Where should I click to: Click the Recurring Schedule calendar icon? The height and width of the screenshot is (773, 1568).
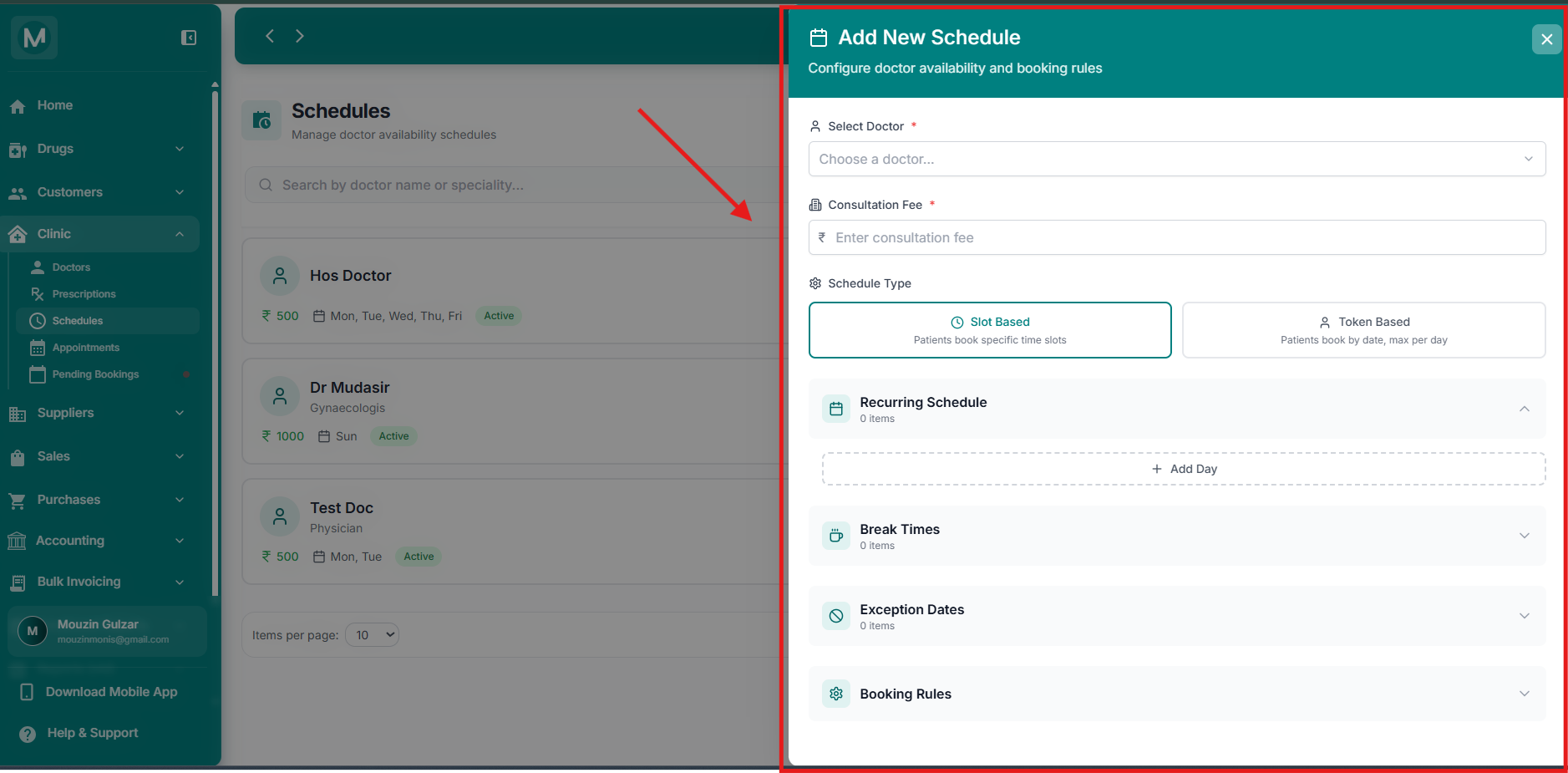(836, 409)
